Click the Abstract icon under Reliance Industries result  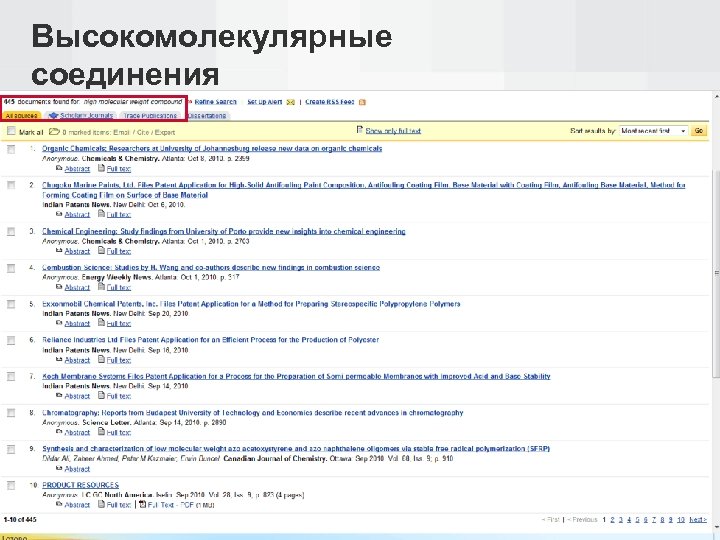pyautogui.click(x=59, y=360)
